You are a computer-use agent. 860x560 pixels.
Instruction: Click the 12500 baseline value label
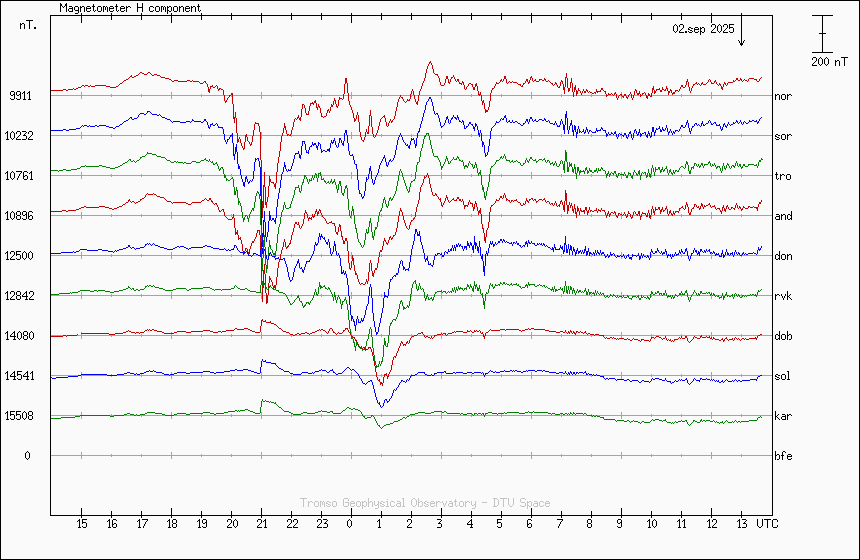[20, 256]
